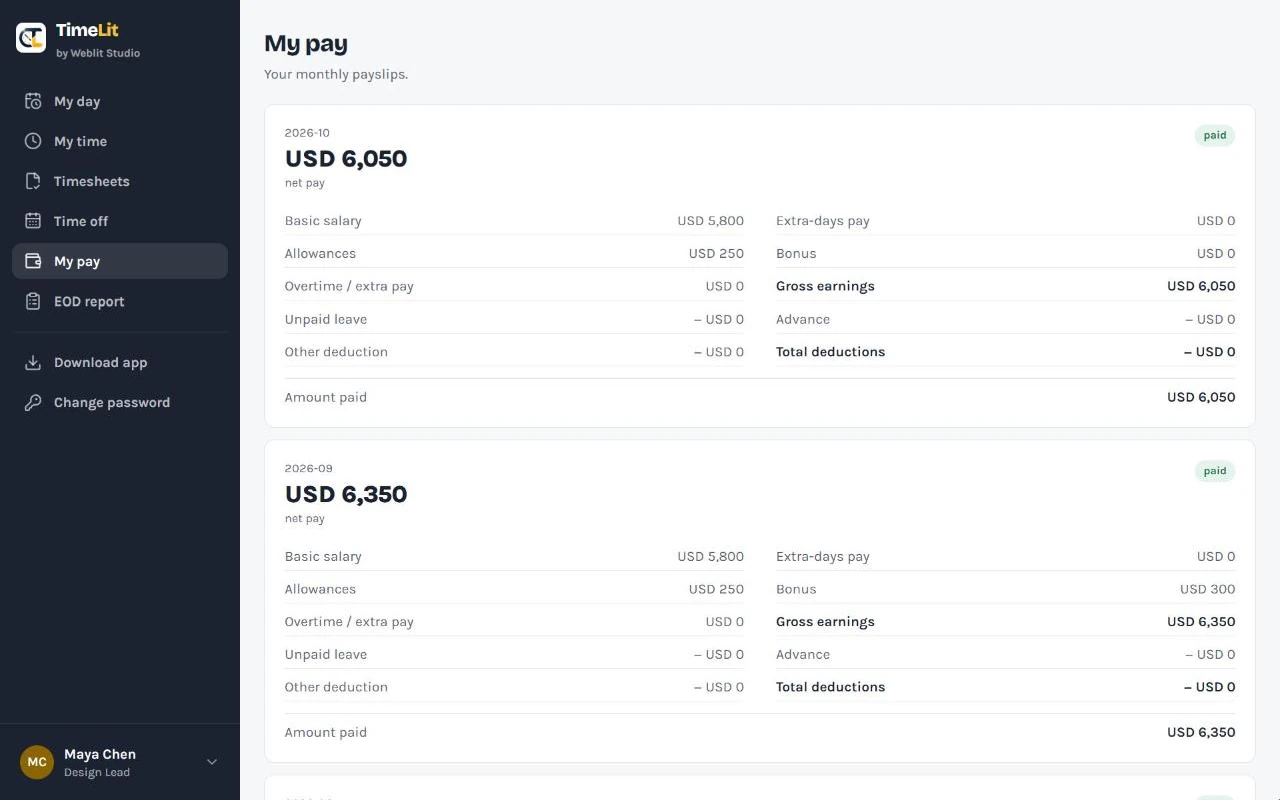This screenshot has height=800, width=1280.
Task: Click the TimeLit brand name
Action: [87, 30]
